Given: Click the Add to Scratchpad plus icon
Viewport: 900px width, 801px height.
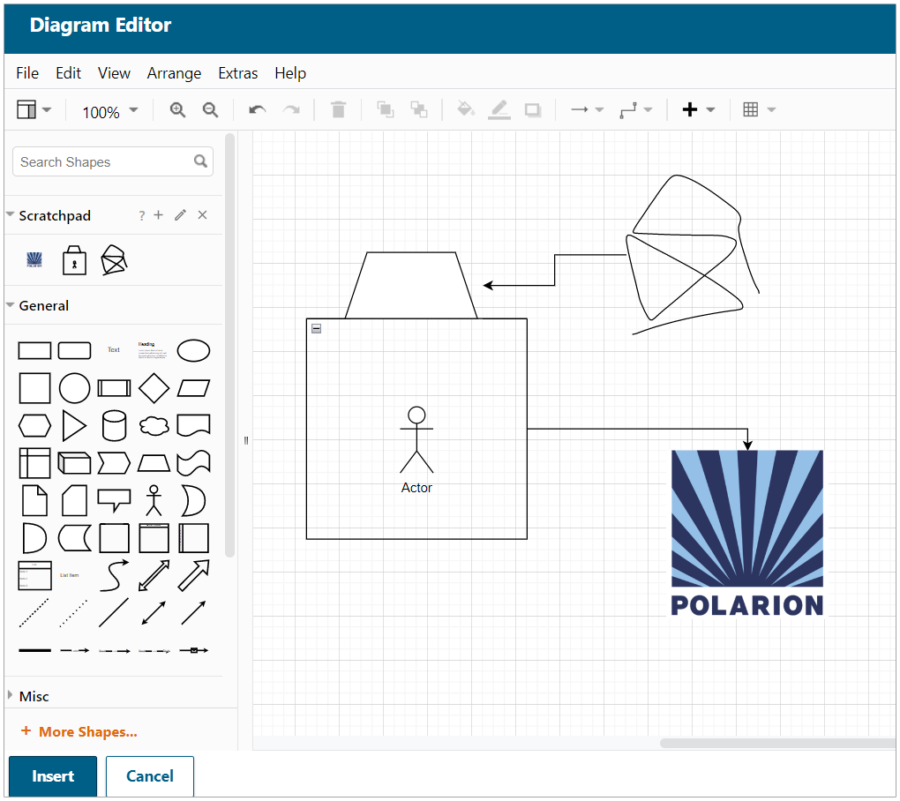Looking at the screenshot, I should [158, 215].
